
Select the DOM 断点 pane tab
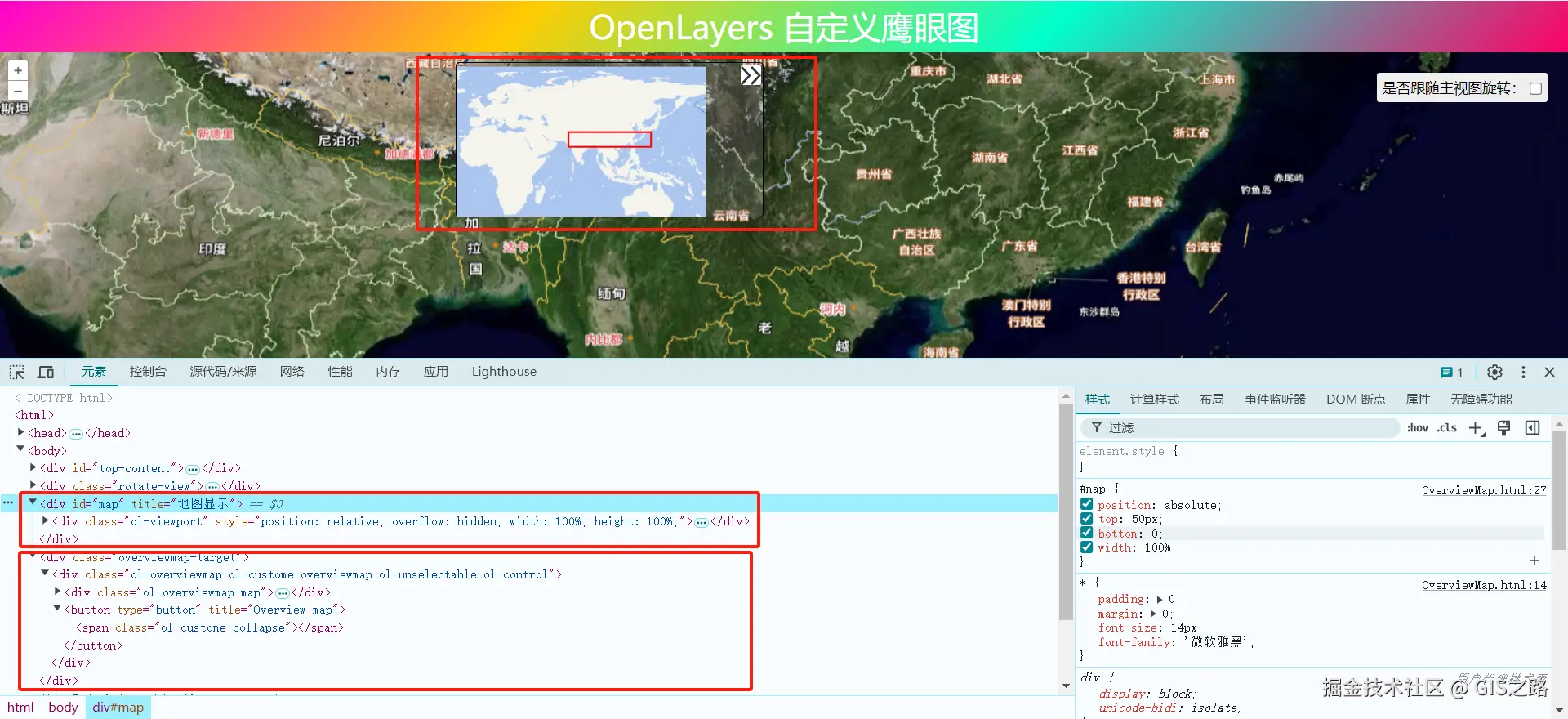pos(1356,400)
